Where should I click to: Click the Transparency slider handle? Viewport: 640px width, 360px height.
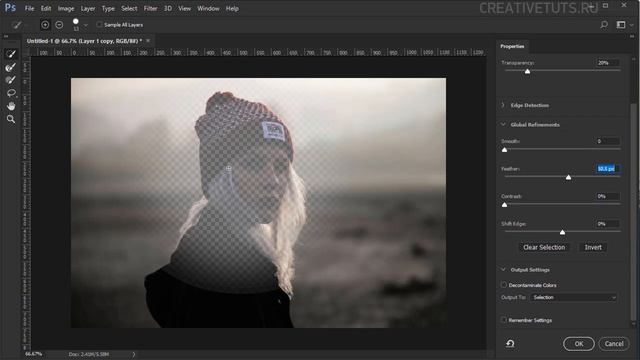(x=527, y=71)
